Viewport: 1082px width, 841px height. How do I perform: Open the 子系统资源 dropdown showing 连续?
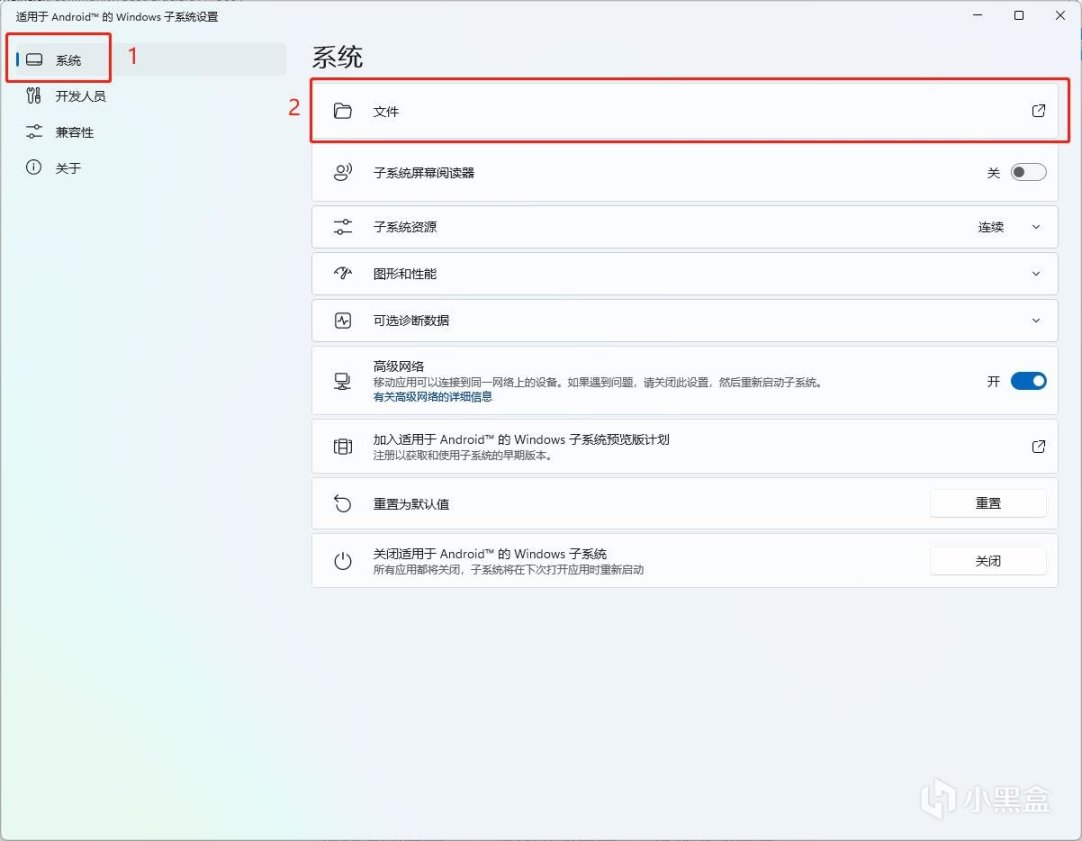pyautogui.click(x=1008, y=227)
